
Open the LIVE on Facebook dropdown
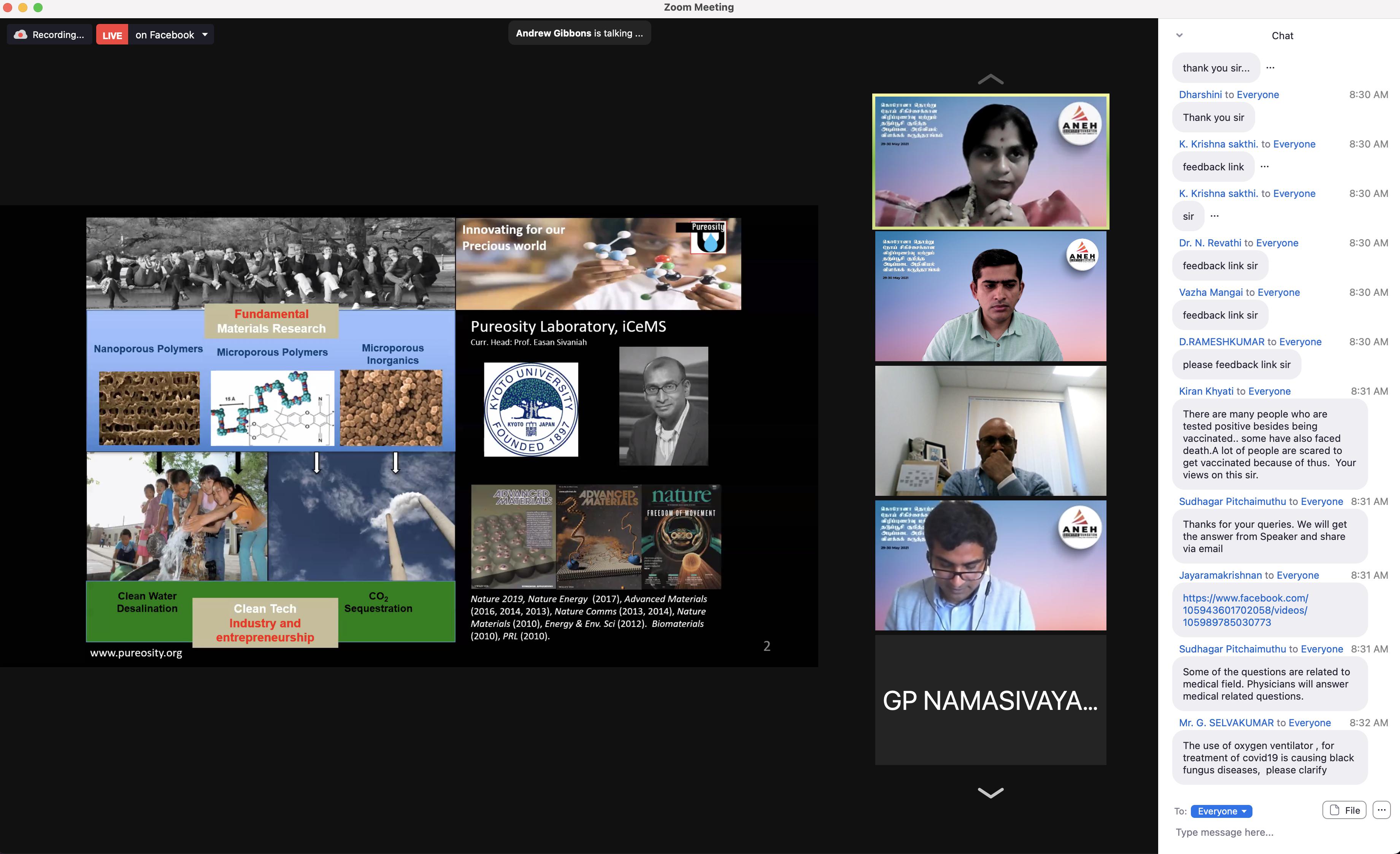click(x=205, y=35)
